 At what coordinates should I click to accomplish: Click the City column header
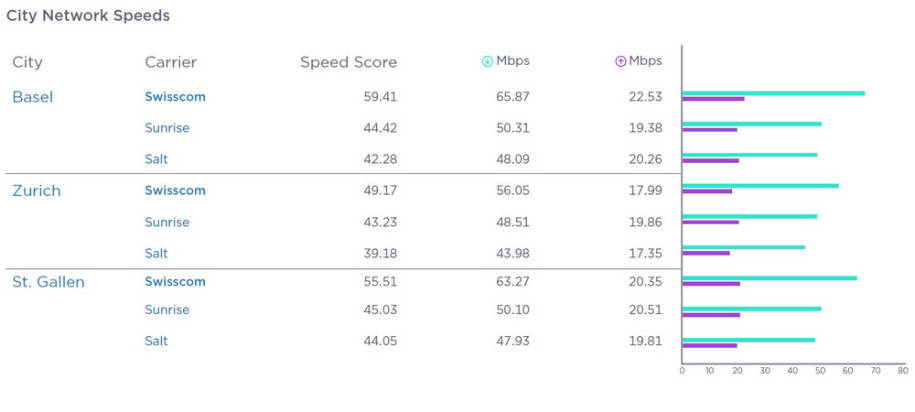pos(27,62)
